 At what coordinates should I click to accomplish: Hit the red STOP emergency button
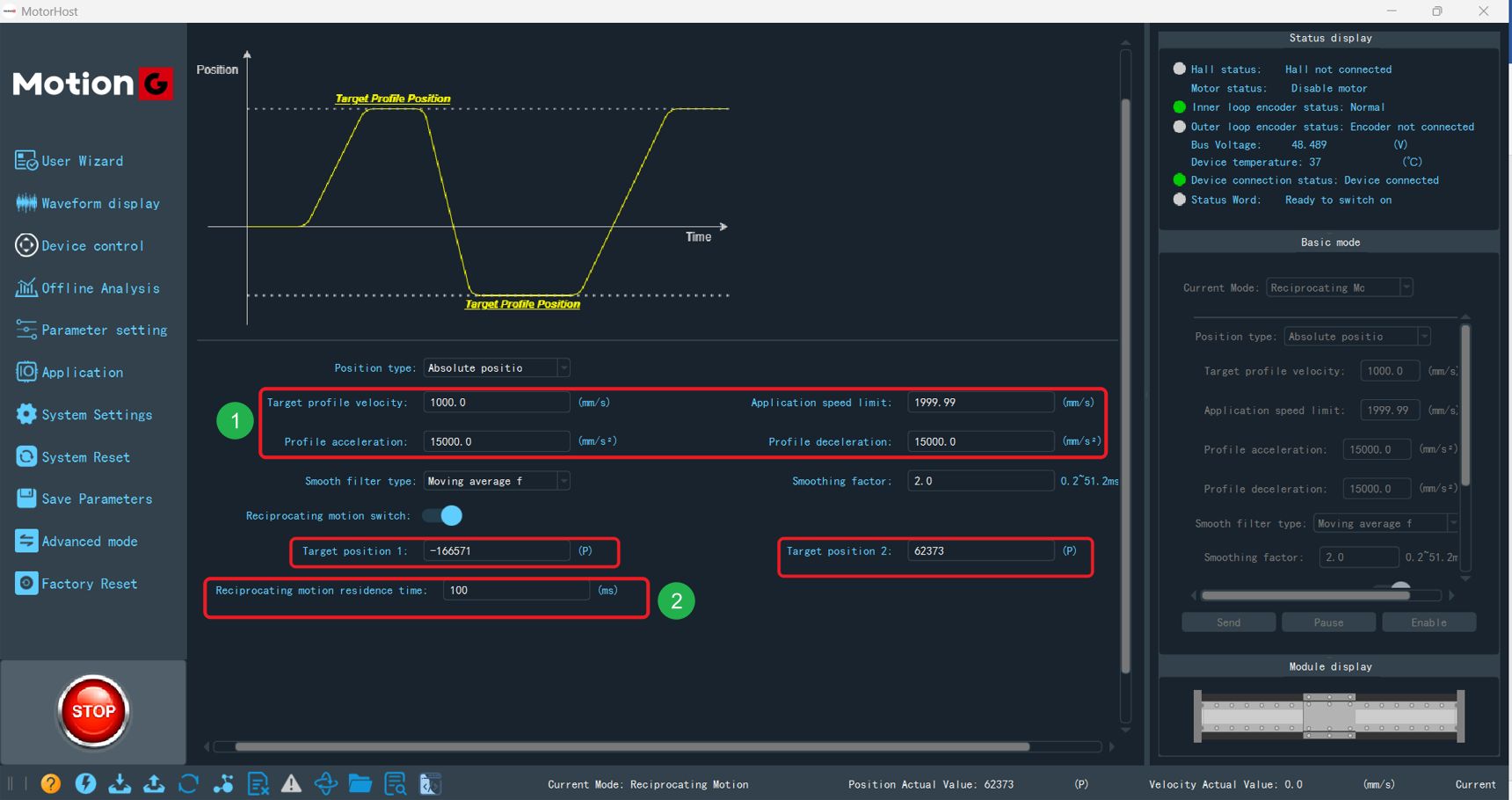[93, 711]
